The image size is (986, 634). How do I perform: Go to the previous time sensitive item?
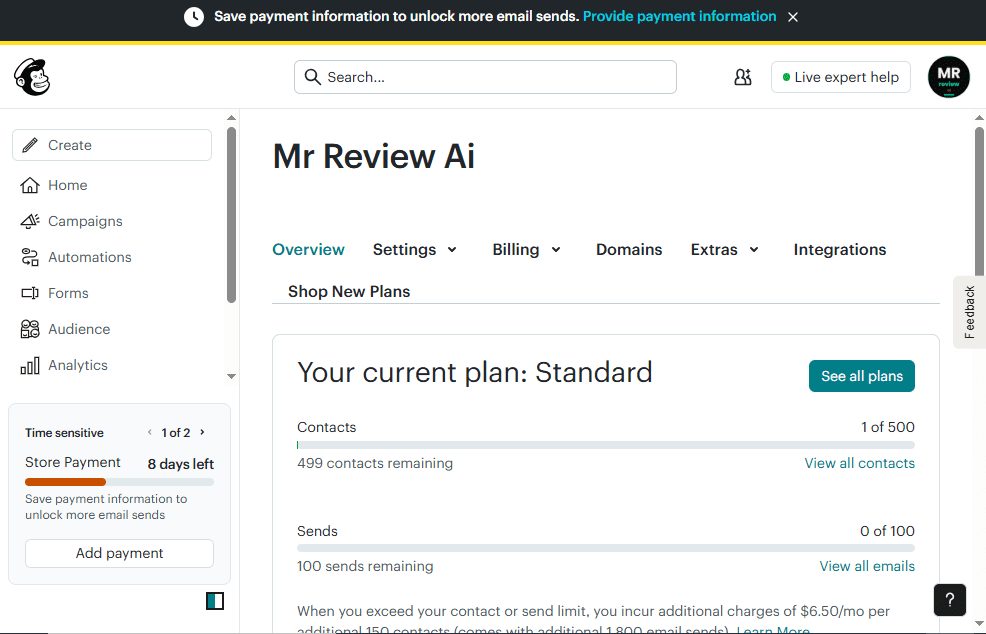coord(150,432)
